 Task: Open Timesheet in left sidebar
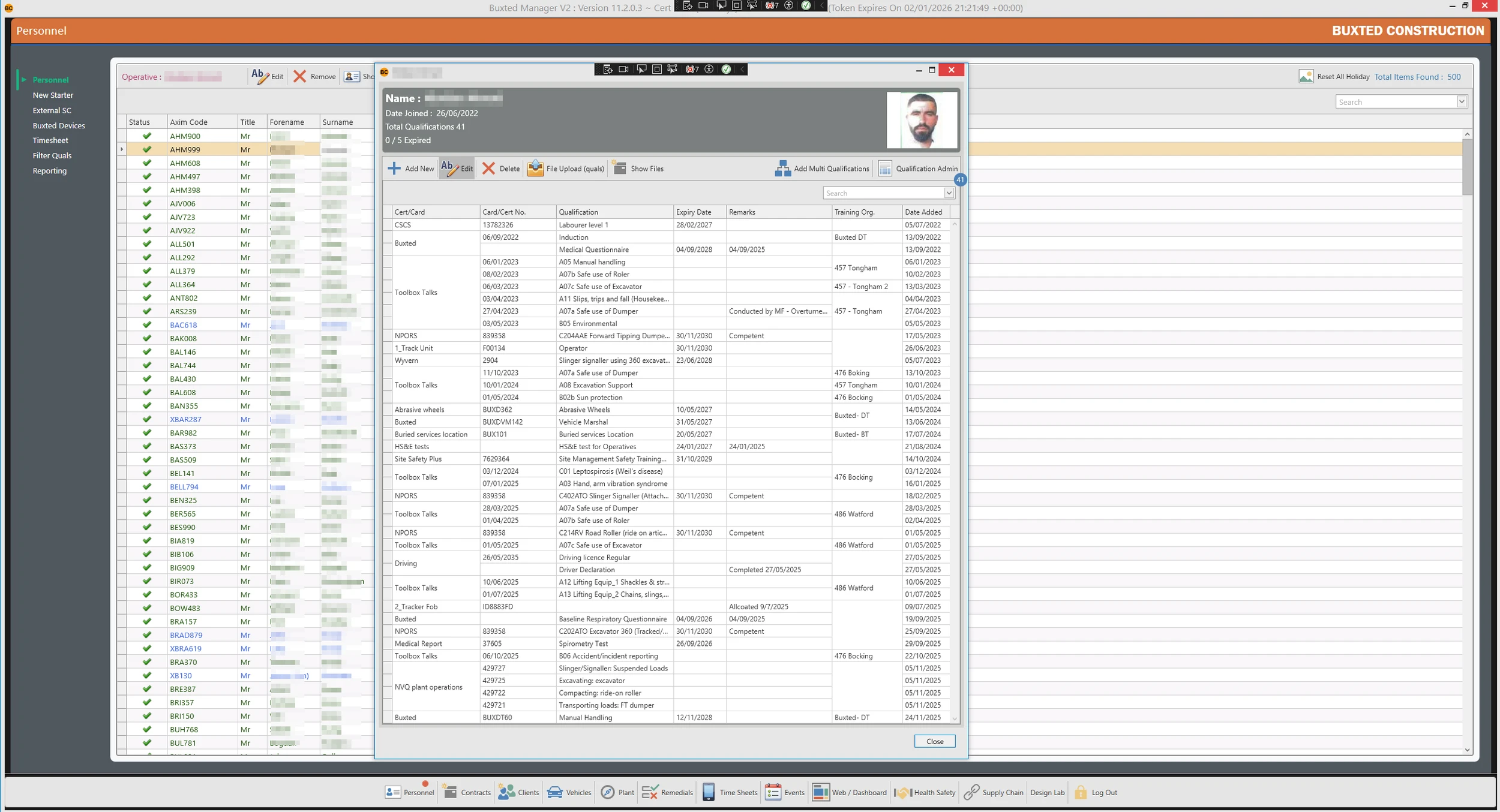coord(50,140)
